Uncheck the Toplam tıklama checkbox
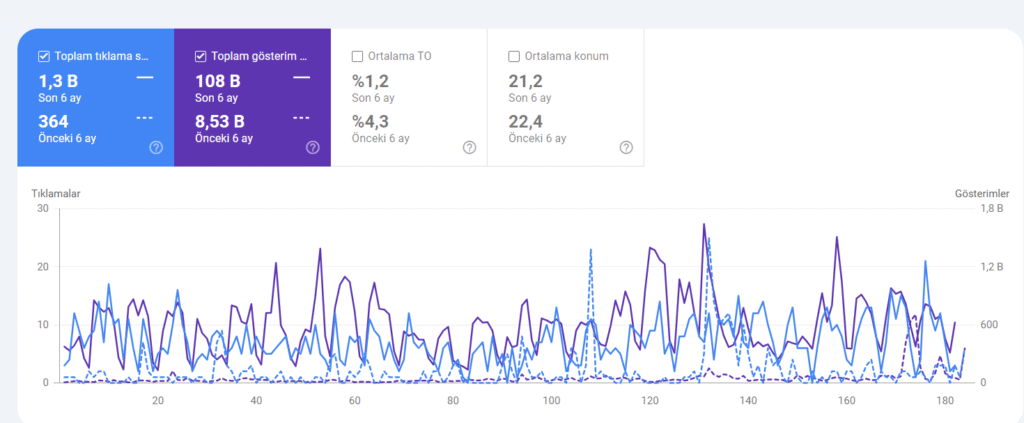The image size is (1024, 423). pos(44,56)
